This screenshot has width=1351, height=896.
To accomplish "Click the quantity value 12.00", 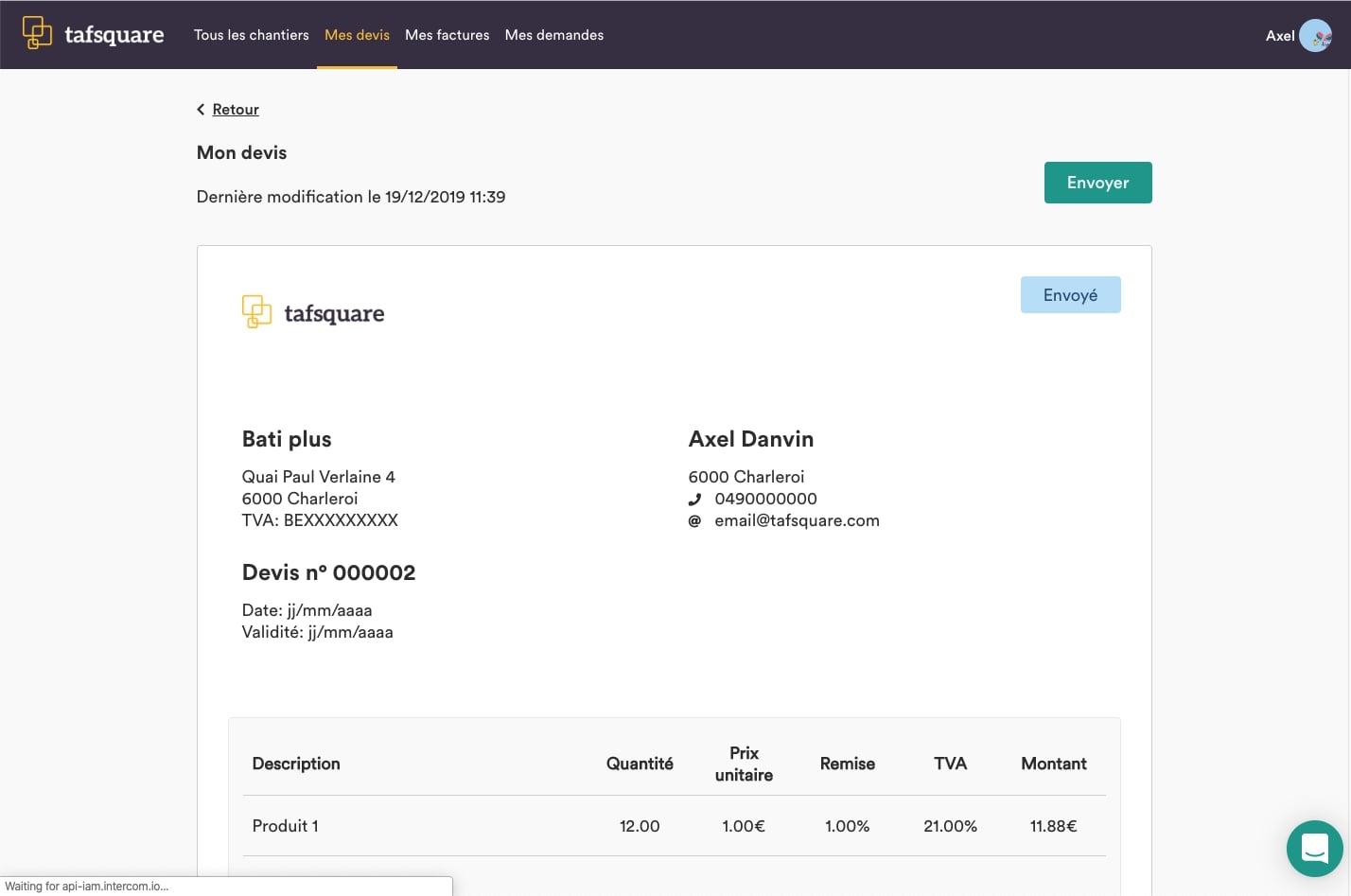I will pos(640,826).
